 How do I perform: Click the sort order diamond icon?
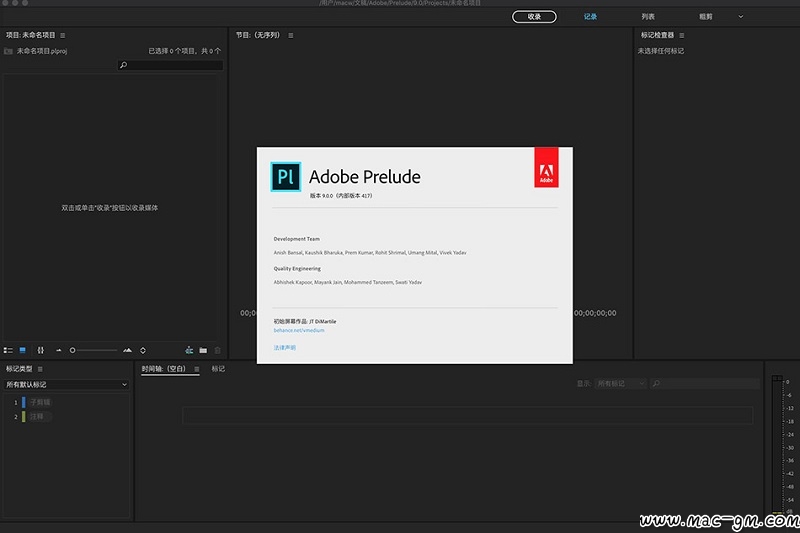pyautogui.click(x=143, y=350)
